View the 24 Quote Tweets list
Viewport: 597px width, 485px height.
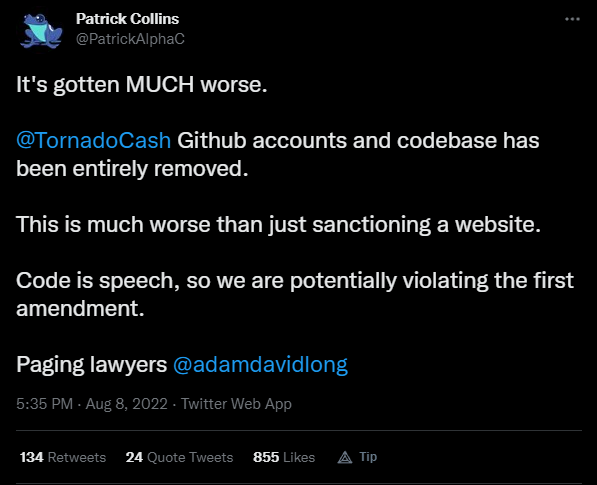(x=179, y=457)
